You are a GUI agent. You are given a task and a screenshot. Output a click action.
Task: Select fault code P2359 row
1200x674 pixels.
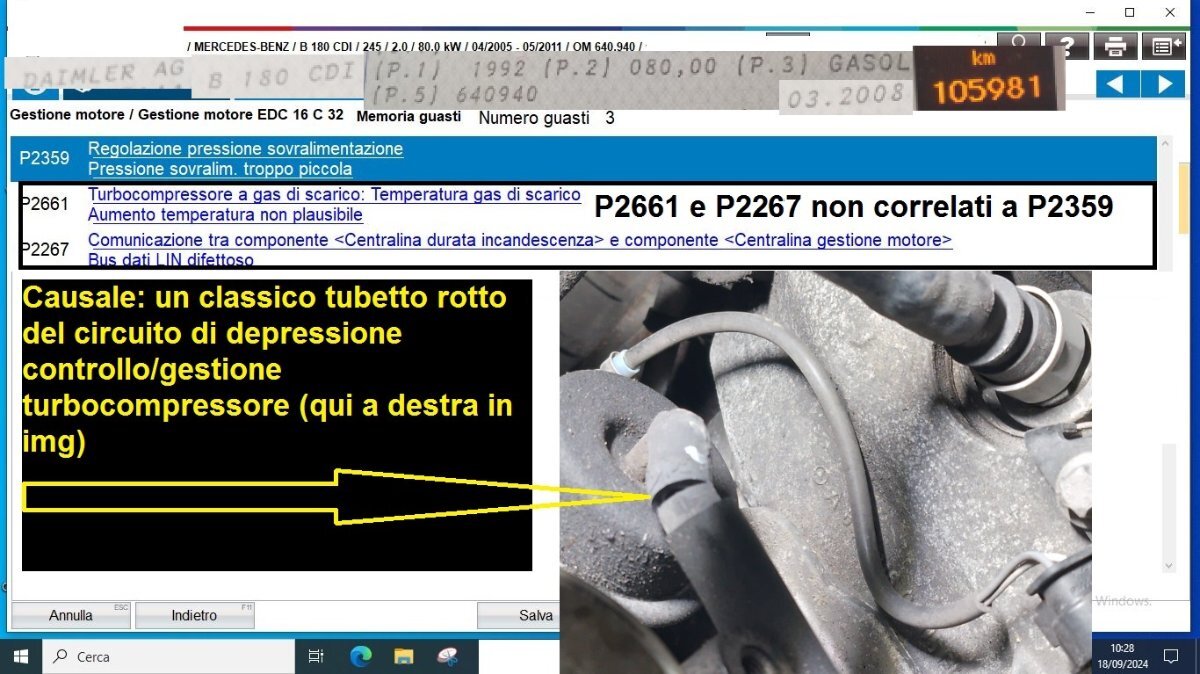click(x=583, y=158)
